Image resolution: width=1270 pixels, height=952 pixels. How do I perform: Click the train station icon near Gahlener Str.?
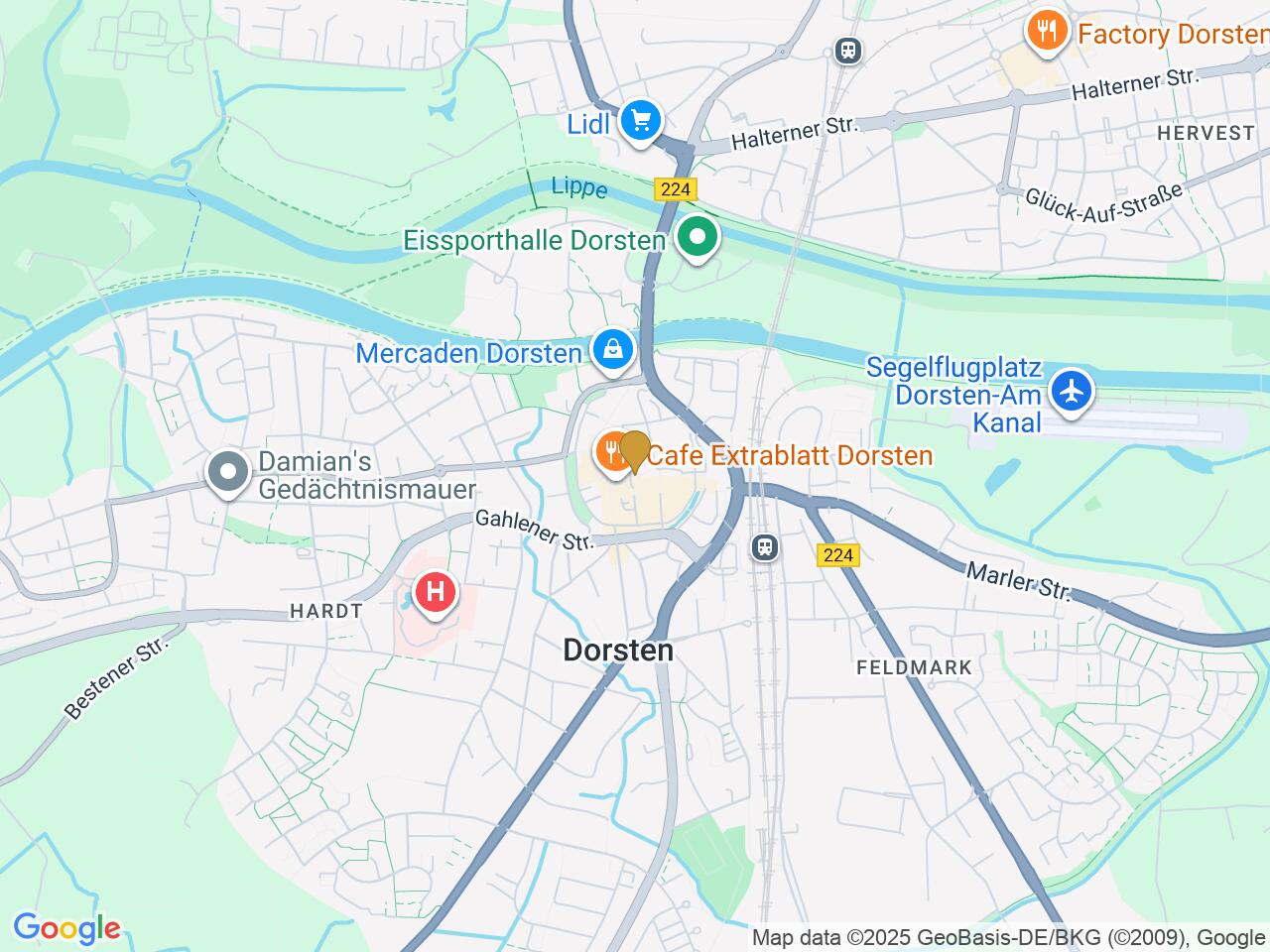tap(764, 546)
